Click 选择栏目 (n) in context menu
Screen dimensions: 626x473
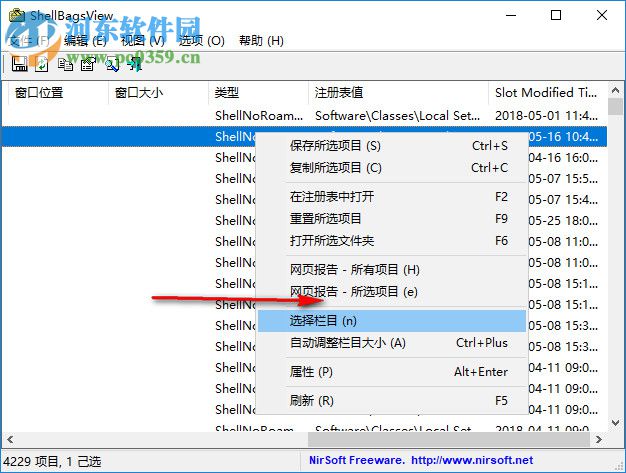(x=392, y=321)
